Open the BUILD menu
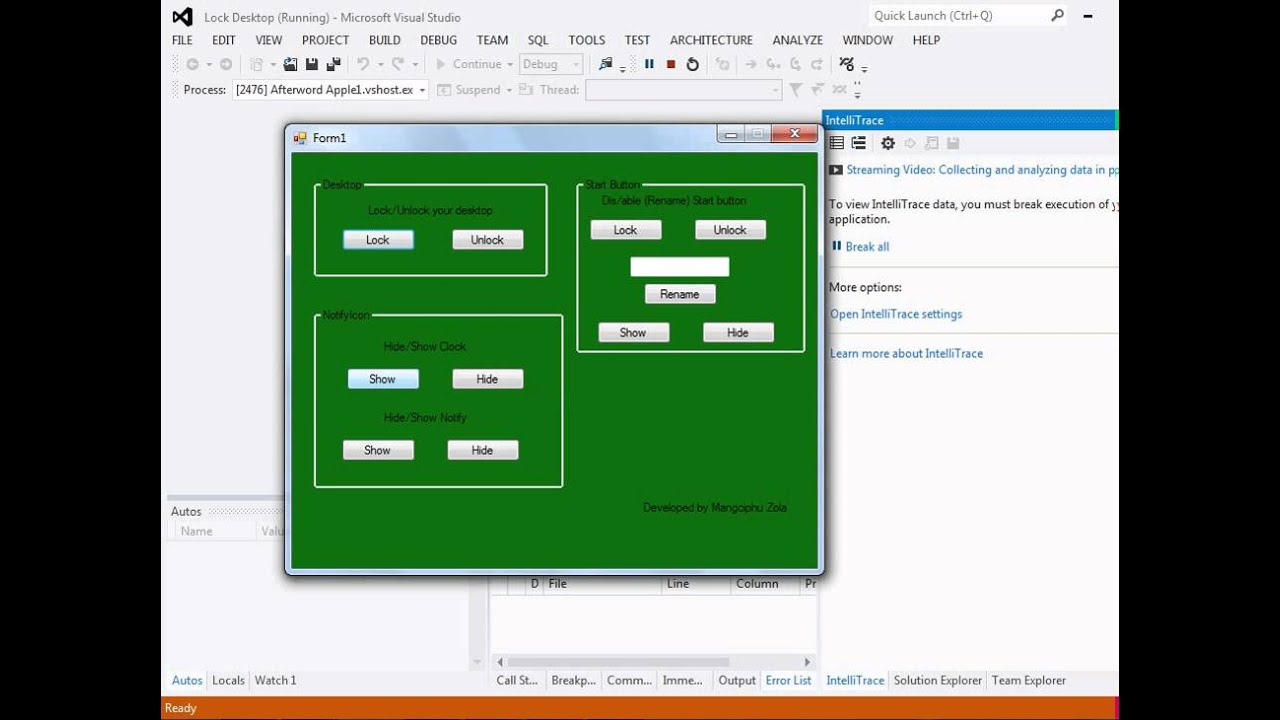 pyautogui.click(x=384, y=40)
